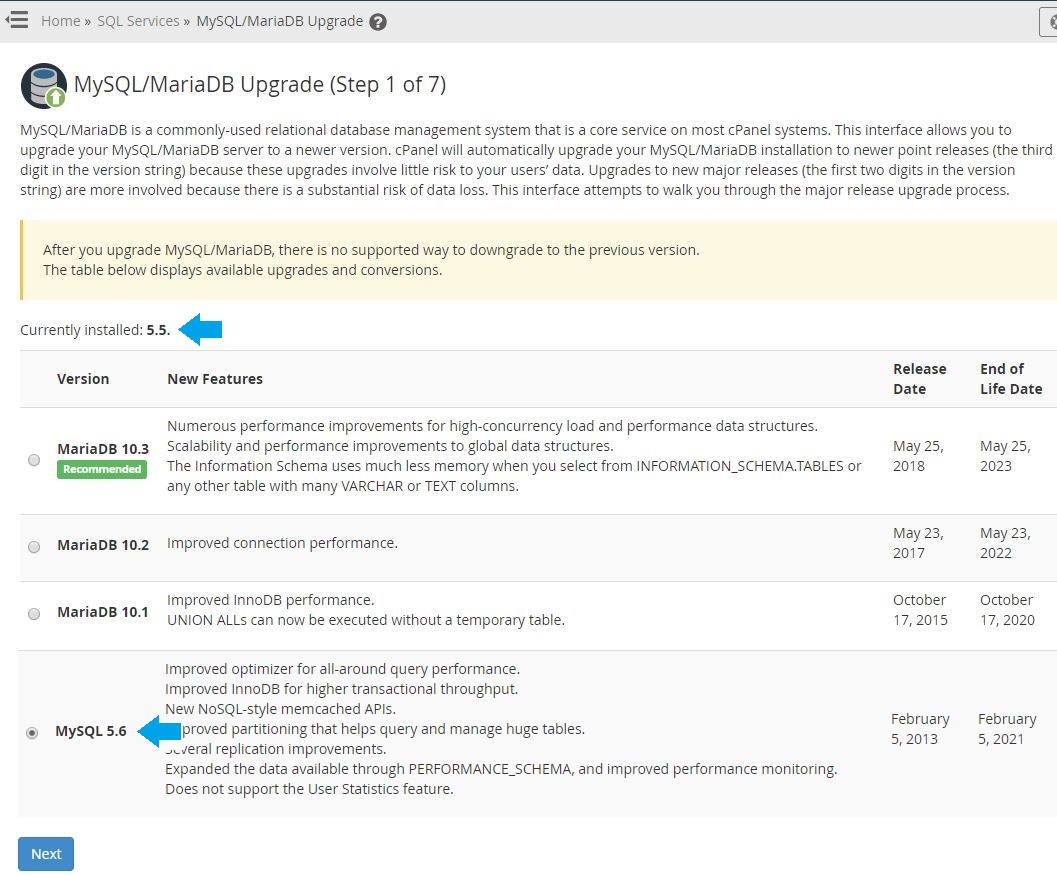Screen dimensions: 1057x875
Task: Click release date February 5, 2013
Action: coord(920,729)
